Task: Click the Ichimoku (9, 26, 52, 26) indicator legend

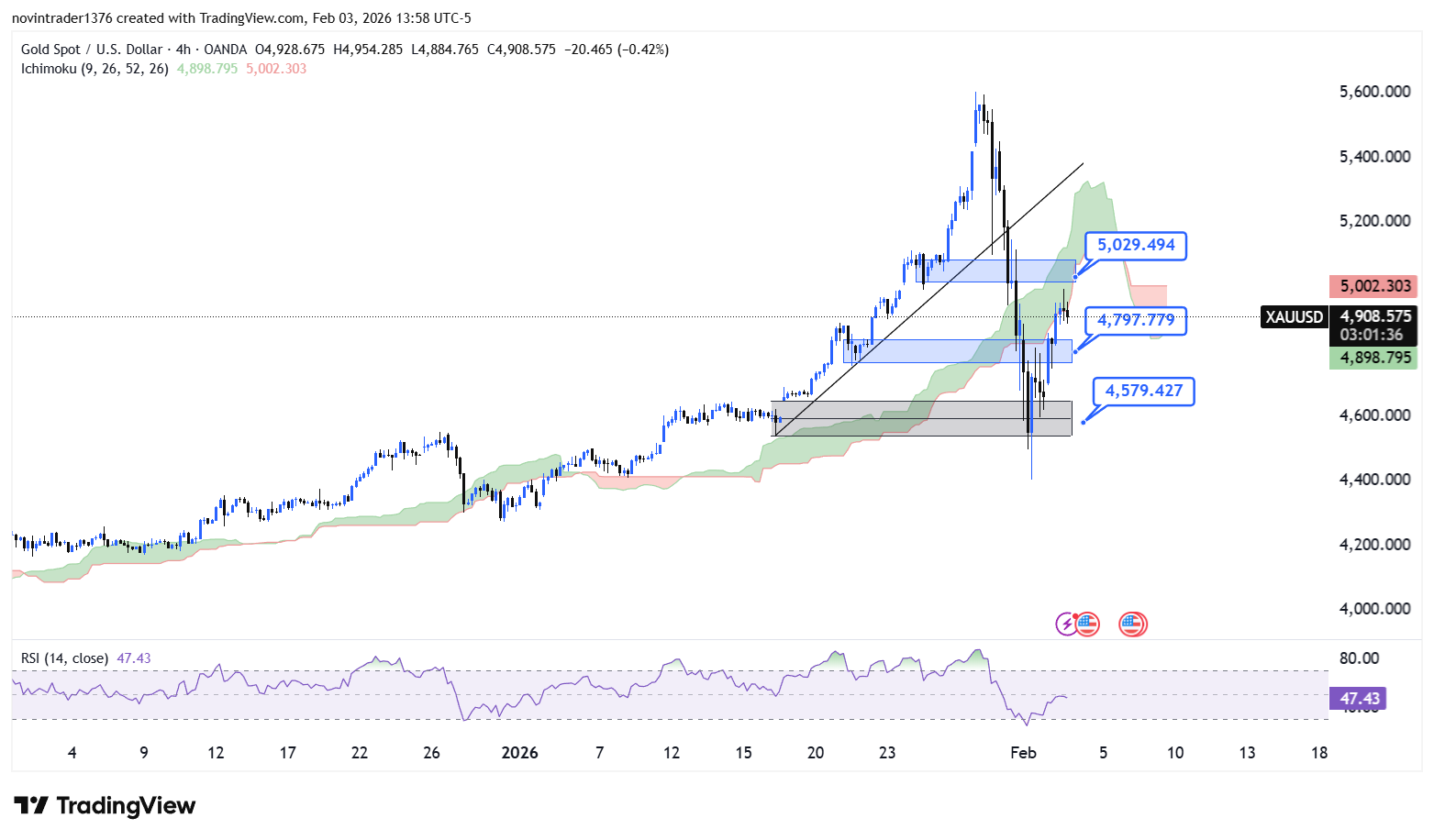Action: click(x=94, y=69)
